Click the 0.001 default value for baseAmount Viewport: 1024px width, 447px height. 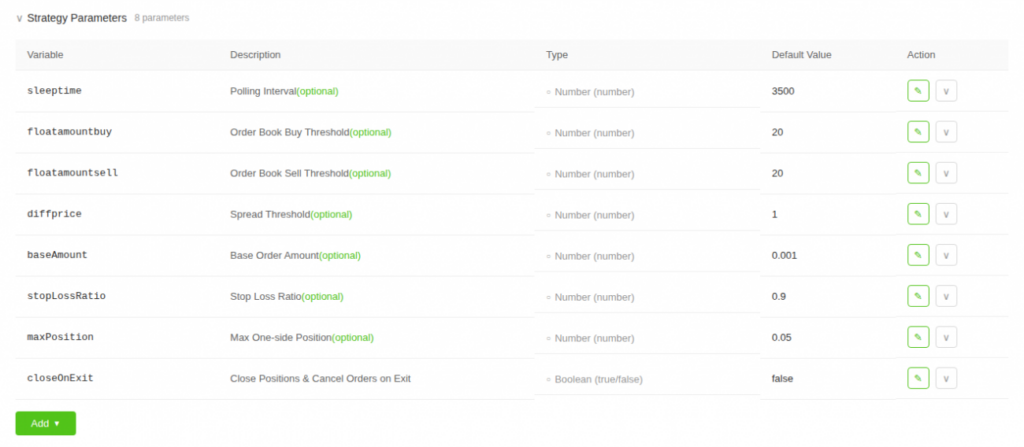click(x=785, y=255)
